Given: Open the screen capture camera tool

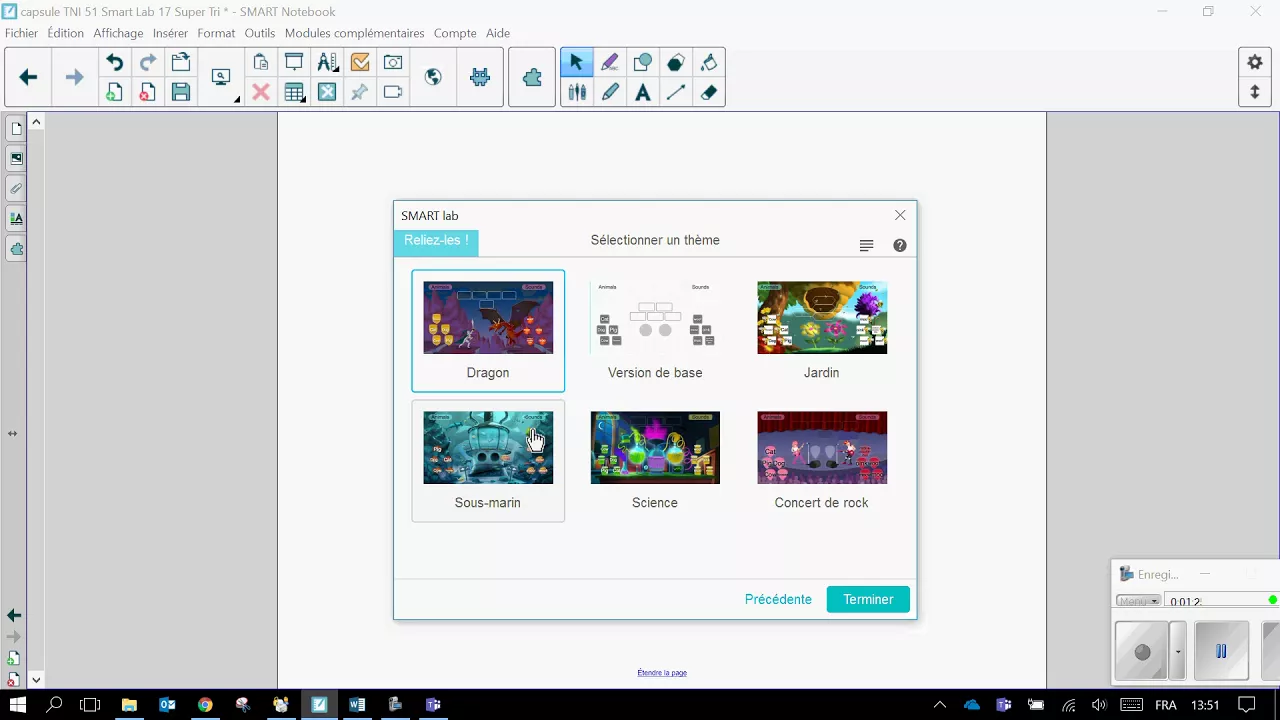Looking at the screenshot, I should pos(393,62).
